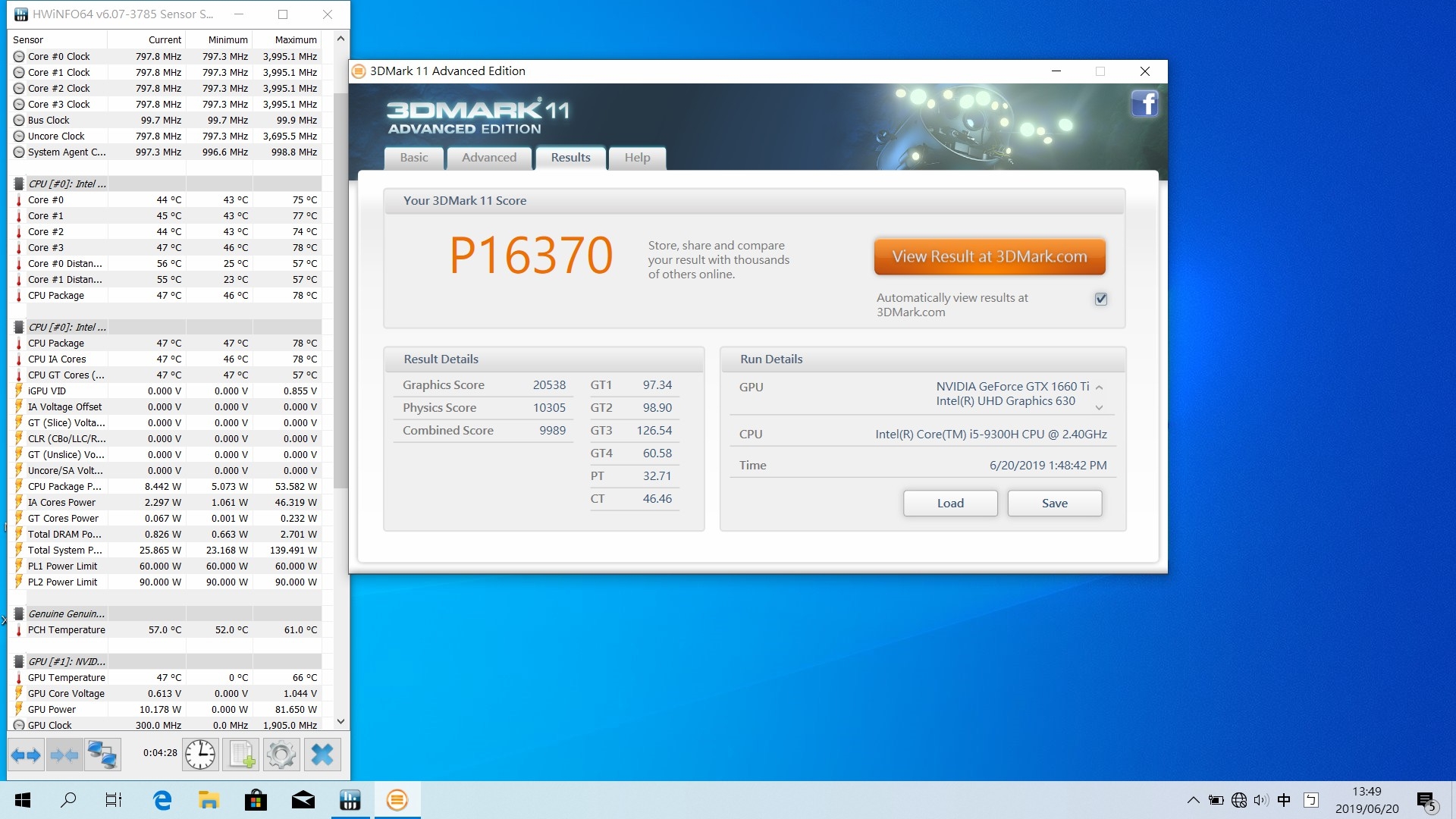Launch Microsoft Edge from taskbar

[x=162, y=800]
